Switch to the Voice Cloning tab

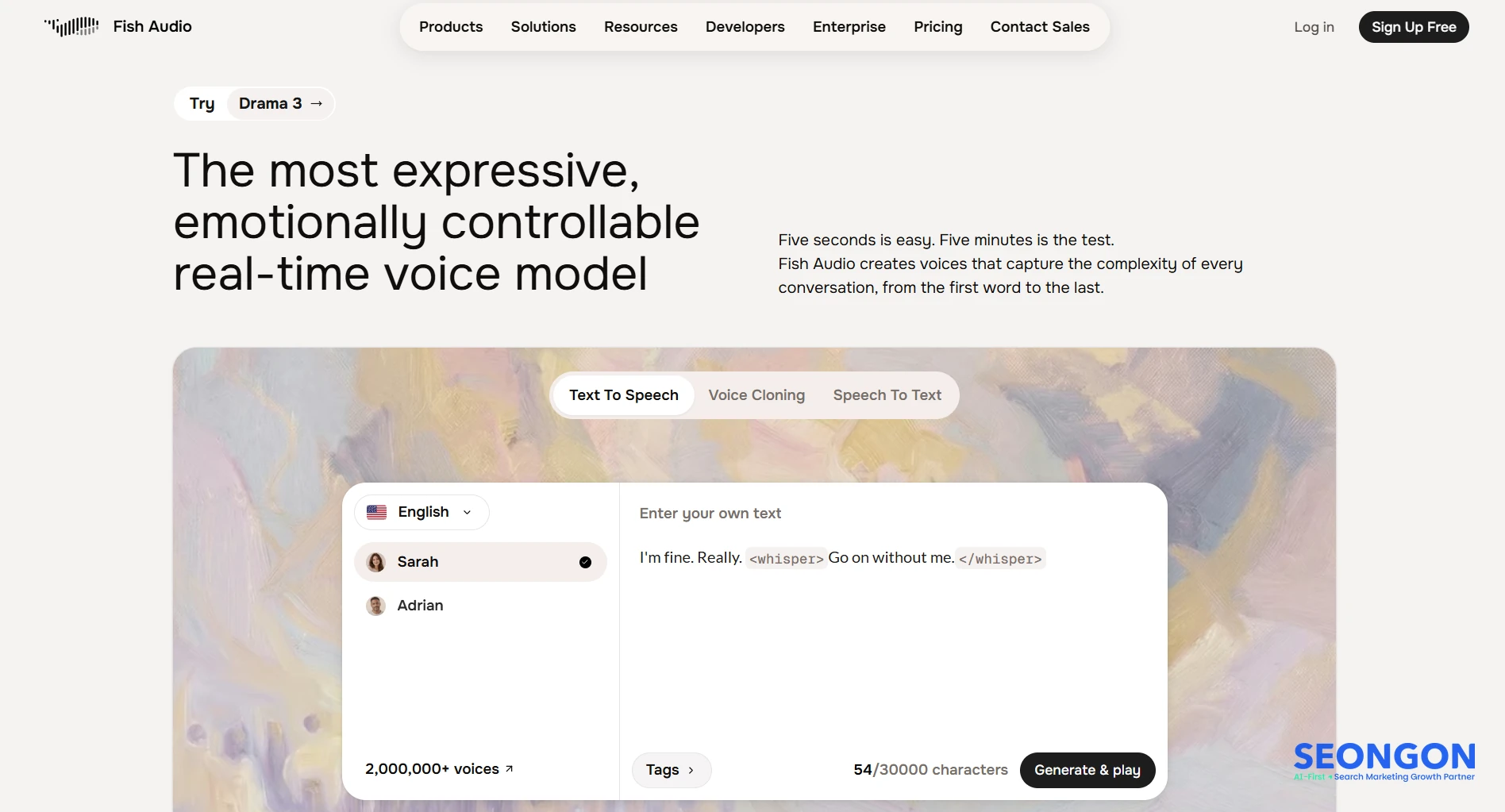pos(756,395)
